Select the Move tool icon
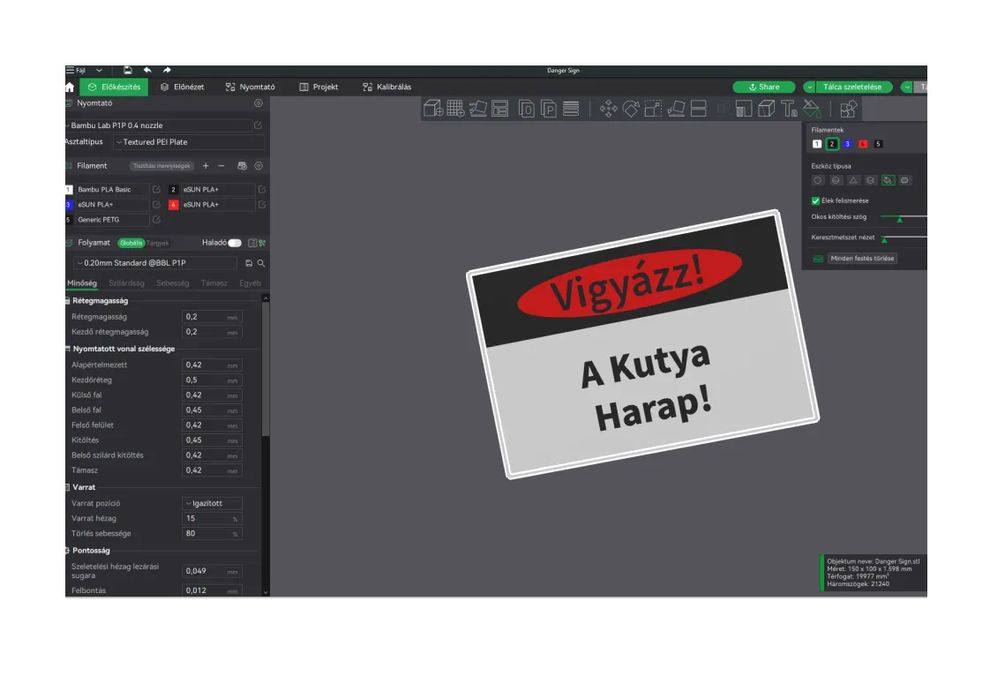This screenshot has height=700, width=990. click(608, 109)
